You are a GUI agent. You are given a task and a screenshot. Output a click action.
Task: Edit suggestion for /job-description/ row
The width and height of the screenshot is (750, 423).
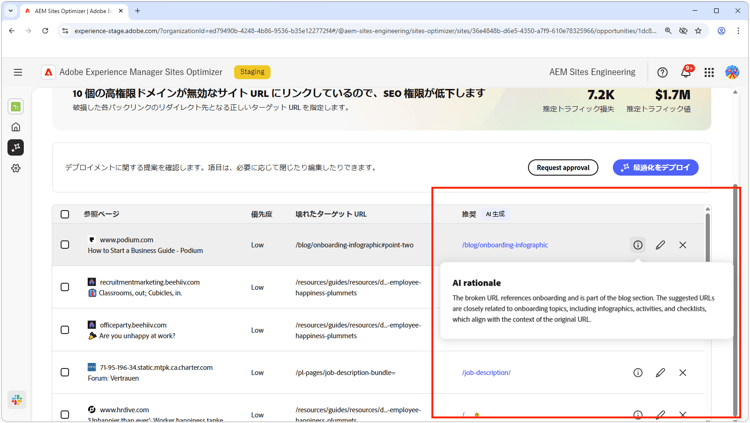coord(660,373)
